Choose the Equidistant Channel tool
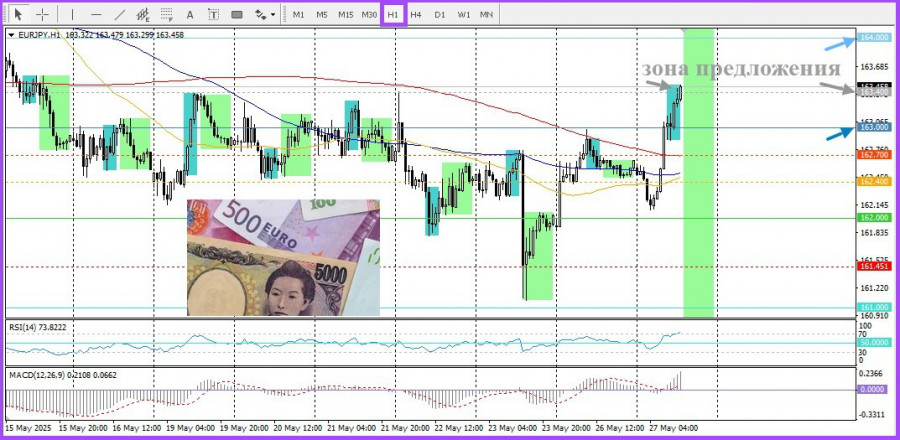The height and width of the screenshot is (440, 900). (143, 14)
